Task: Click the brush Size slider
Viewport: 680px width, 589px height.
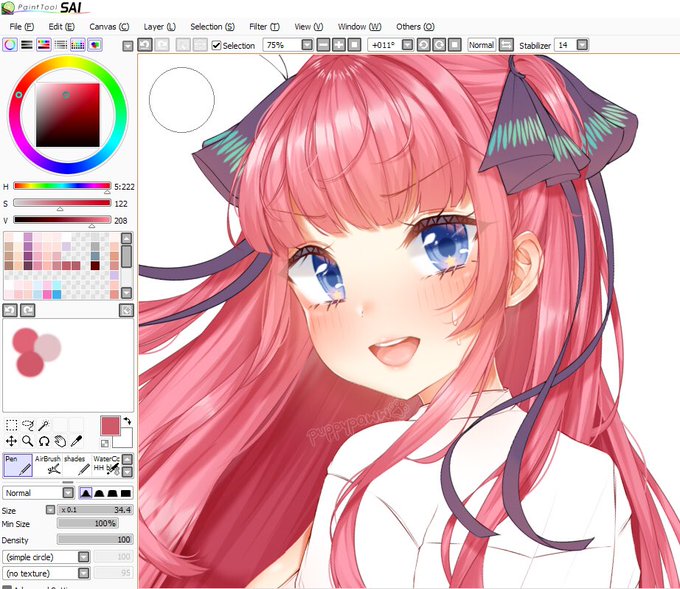Action: (x=95, y=510)
